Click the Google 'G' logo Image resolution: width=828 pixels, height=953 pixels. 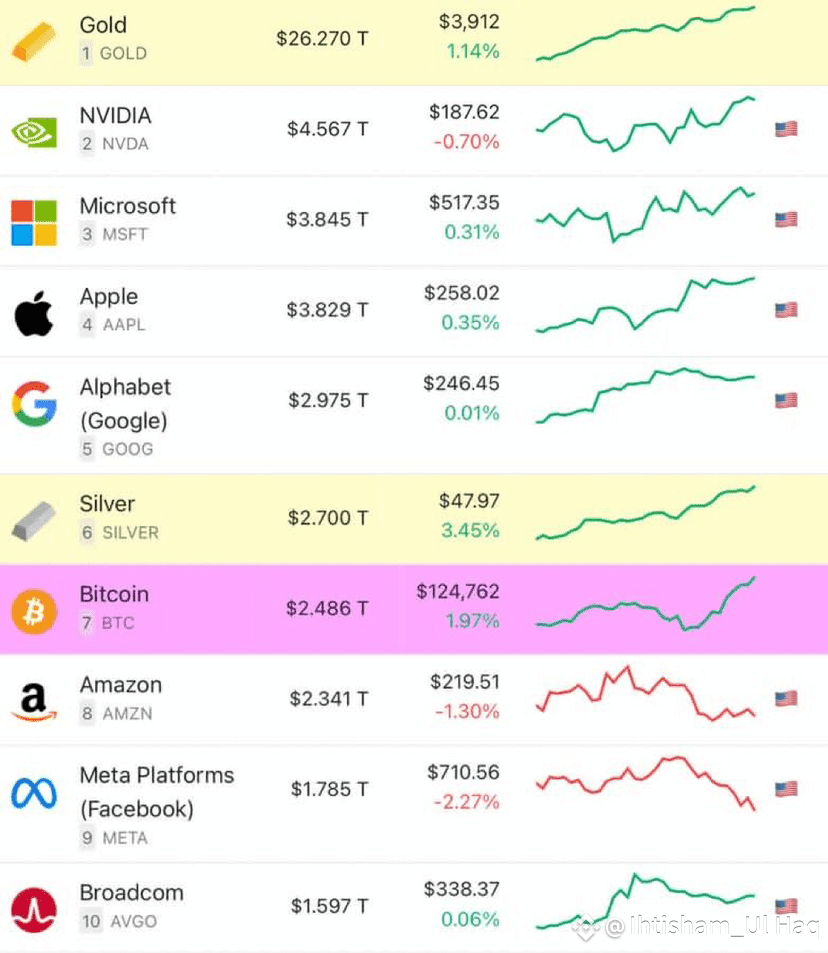(34, 402)
